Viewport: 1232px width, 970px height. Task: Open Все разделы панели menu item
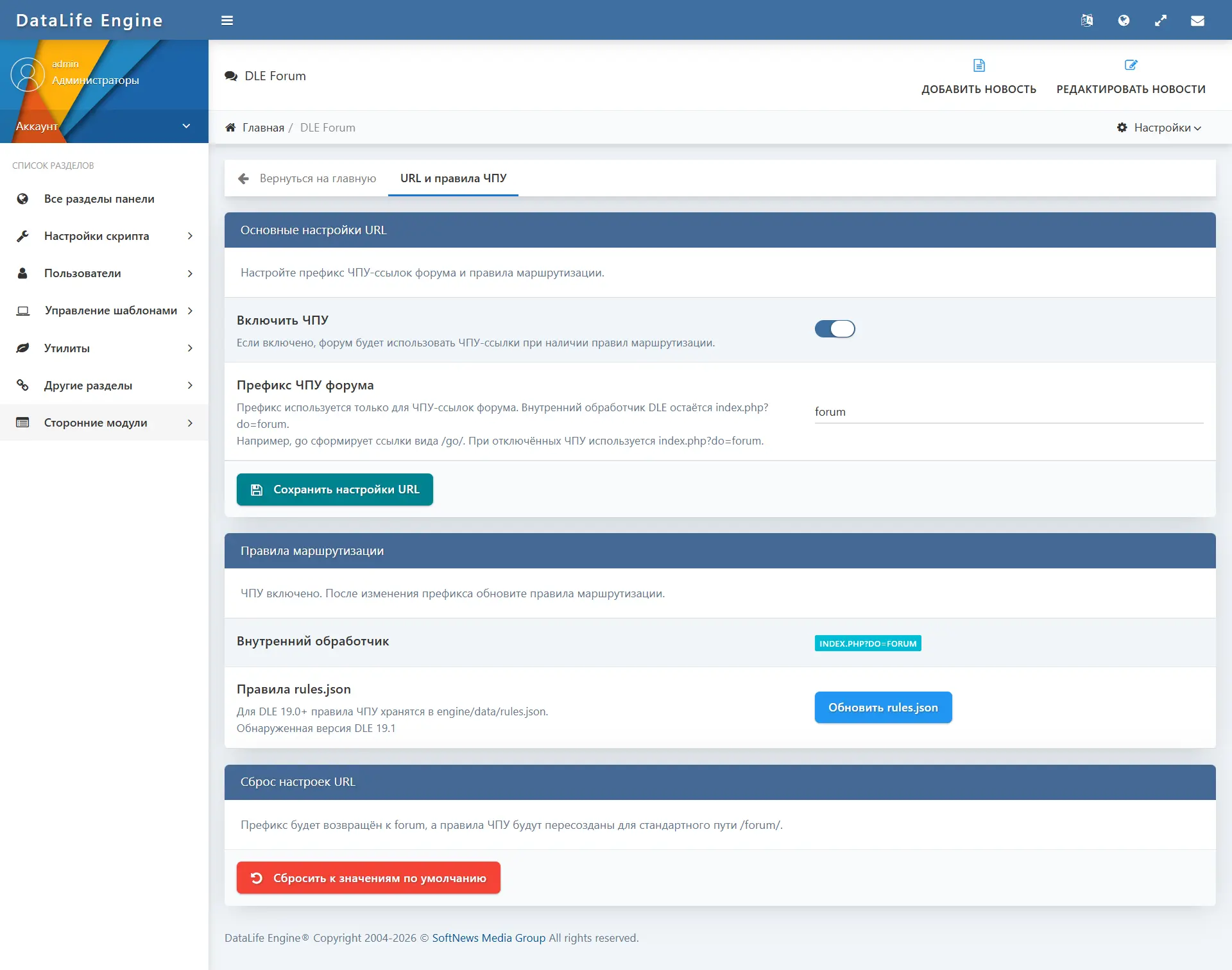(x=104, y=199)
